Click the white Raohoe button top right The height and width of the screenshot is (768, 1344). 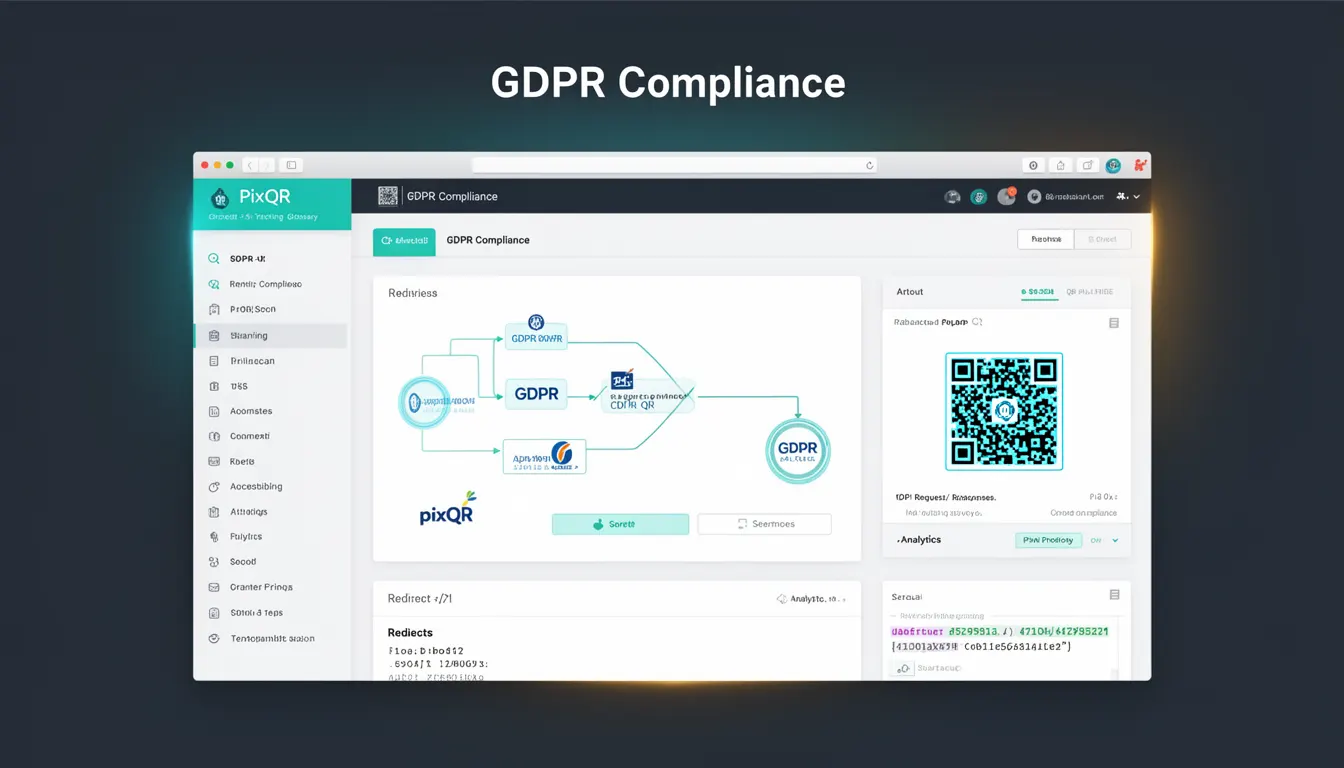coord(1045,239)
